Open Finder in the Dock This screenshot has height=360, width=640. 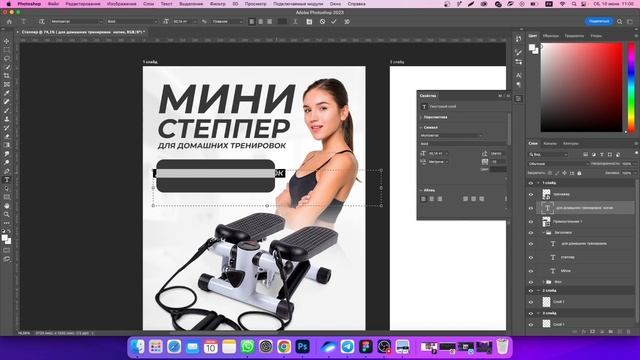pos(138,347)
